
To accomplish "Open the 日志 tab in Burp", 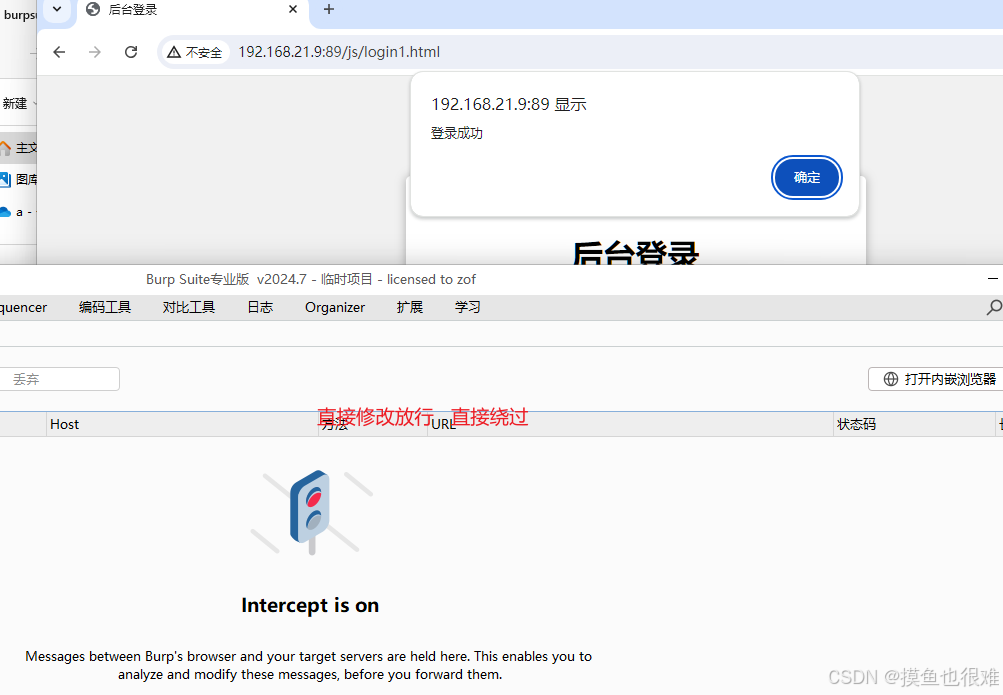I will pos(260,308).
